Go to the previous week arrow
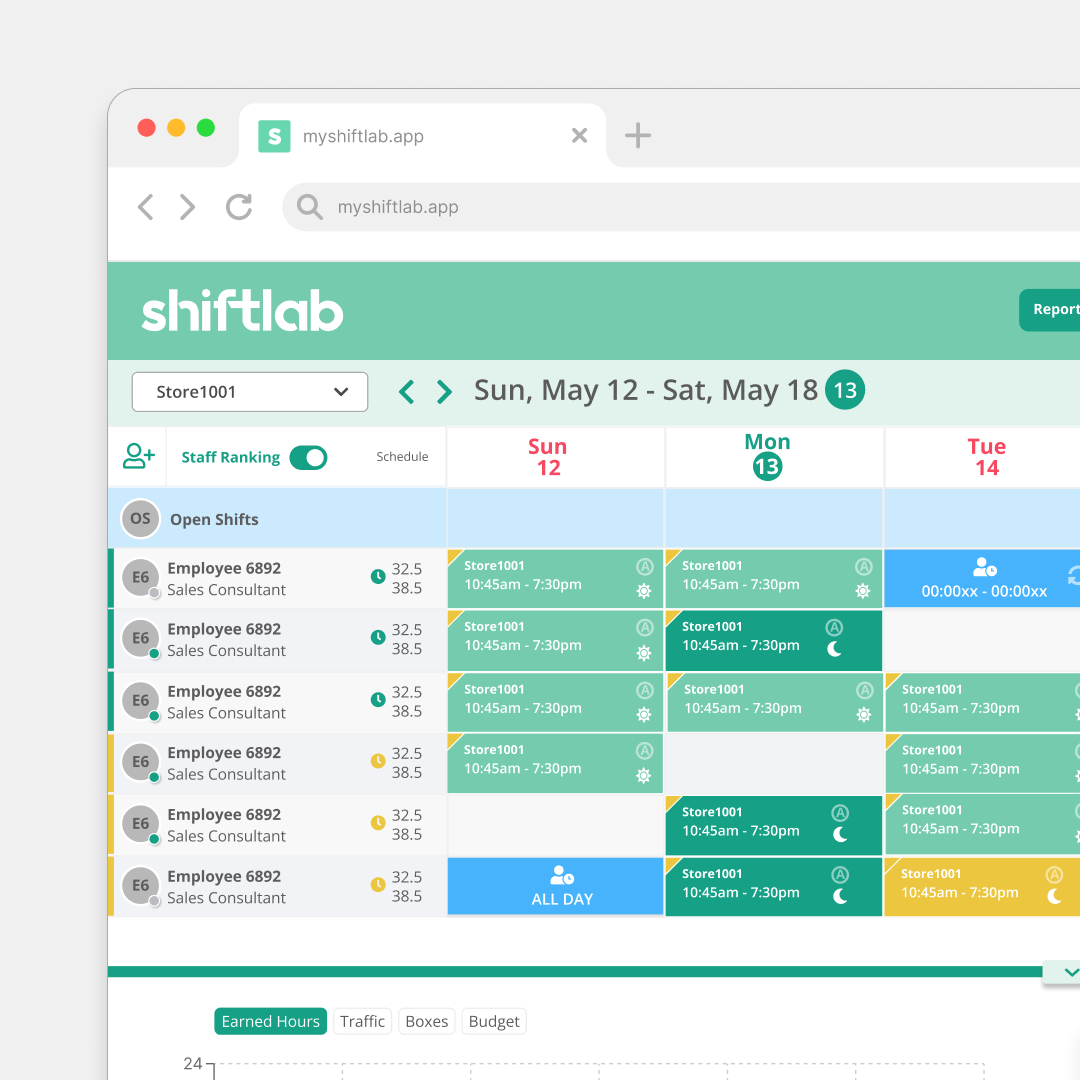The width and height of the screenshot is (1080, 1080). [x=406, y=392]
